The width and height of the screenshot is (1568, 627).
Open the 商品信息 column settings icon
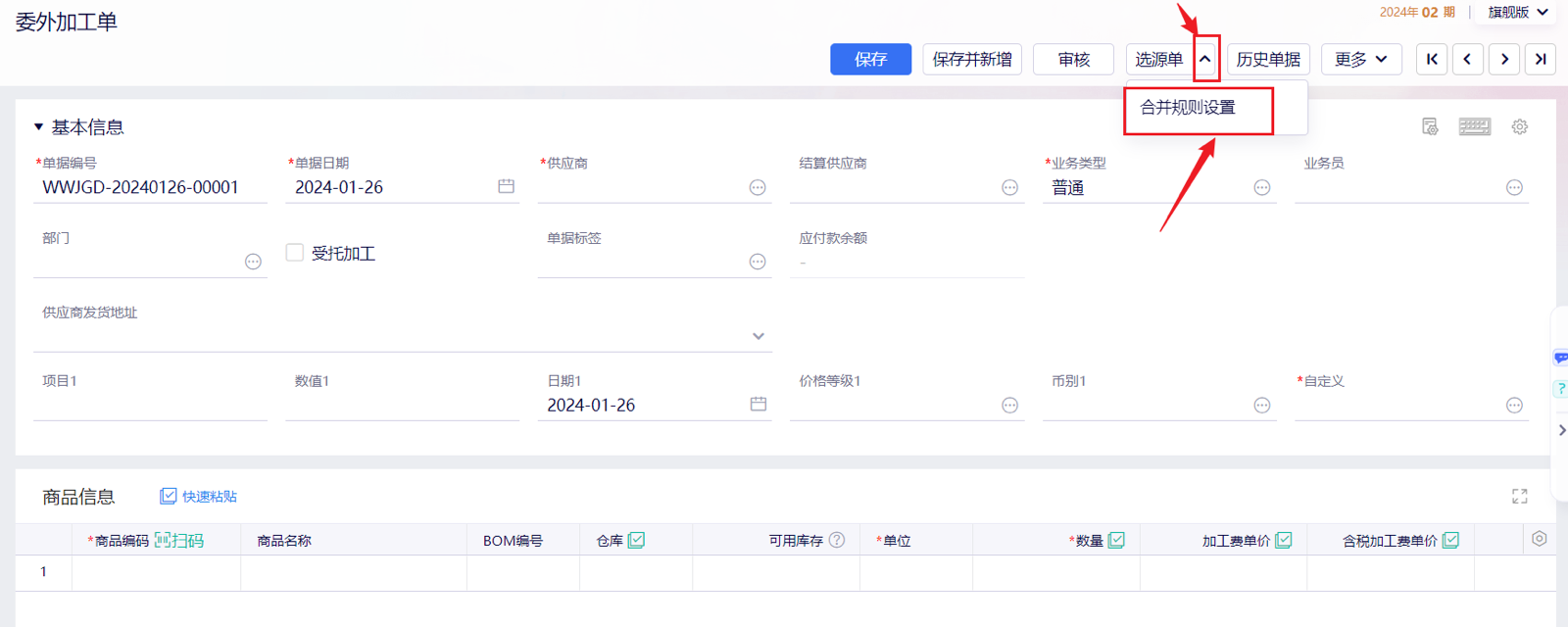(x=1540, y=539)
